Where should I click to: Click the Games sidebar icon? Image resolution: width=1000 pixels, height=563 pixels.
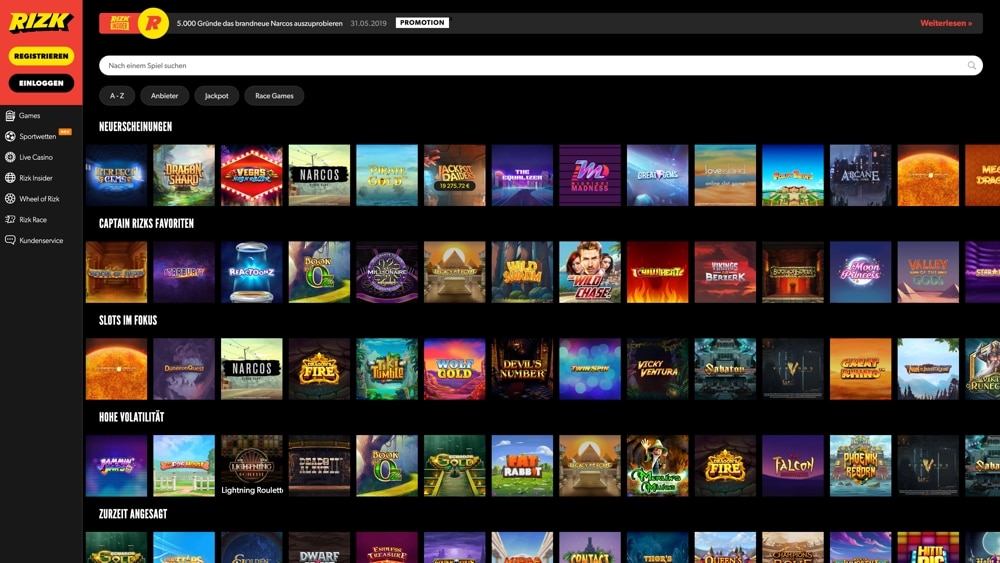pyautogui.click(x=10, y=115)
